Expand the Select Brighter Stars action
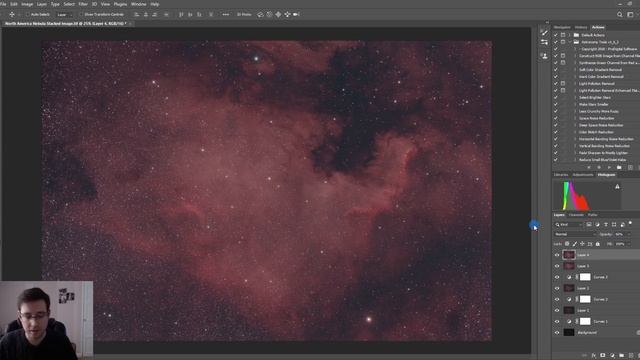The width and height of the screenshot is (640, 360). pyautogui.click(x=576, y=98)
